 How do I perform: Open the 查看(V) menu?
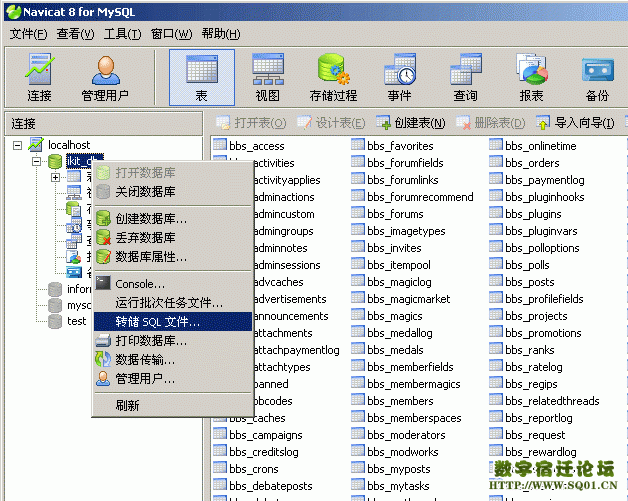(75, 34)
